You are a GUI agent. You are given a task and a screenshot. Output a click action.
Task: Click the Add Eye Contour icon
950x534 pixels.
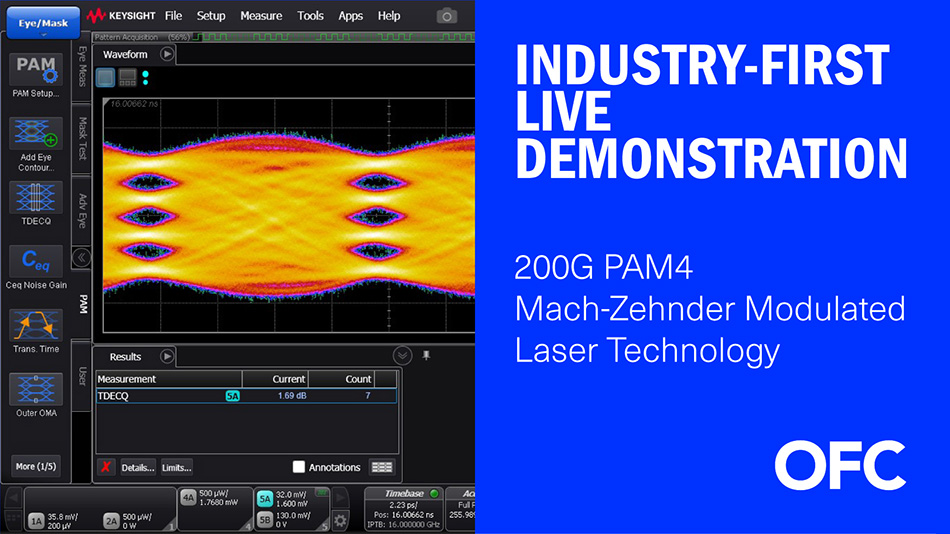(x=36, y=134)
